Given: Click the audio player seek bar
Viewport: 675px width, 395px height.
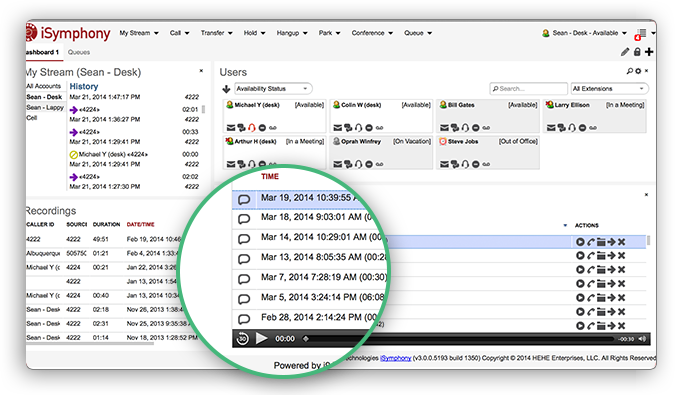Looking at the screenshot, I should 459,339.
